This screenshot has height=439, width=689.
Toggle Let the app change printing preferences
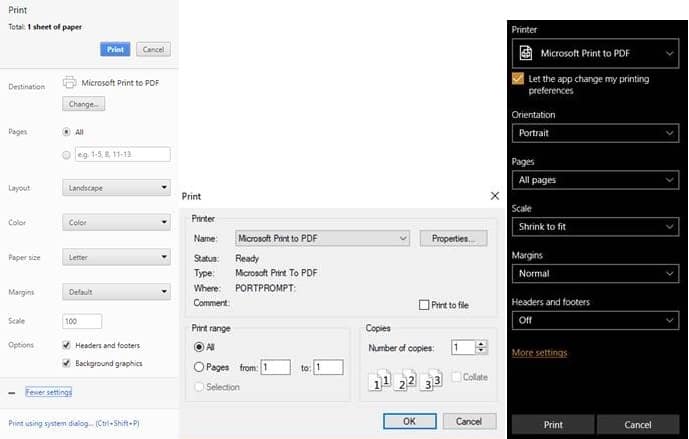[x=517, y=78]
